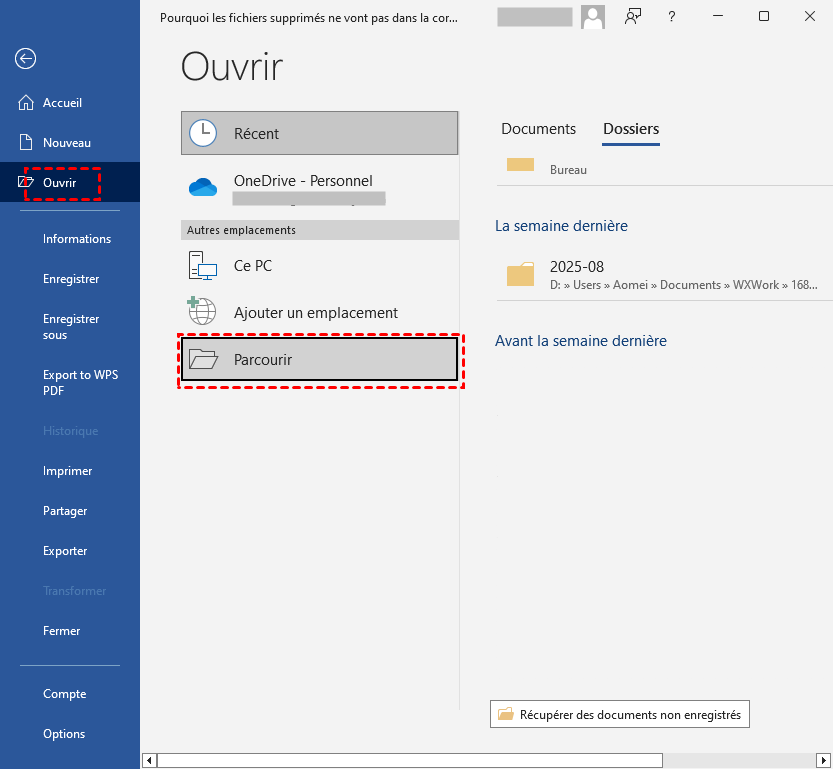Click the globe icon for Ajouter un emplacement
The width and height of the screenshot is (833, 769).
point(202,311)
